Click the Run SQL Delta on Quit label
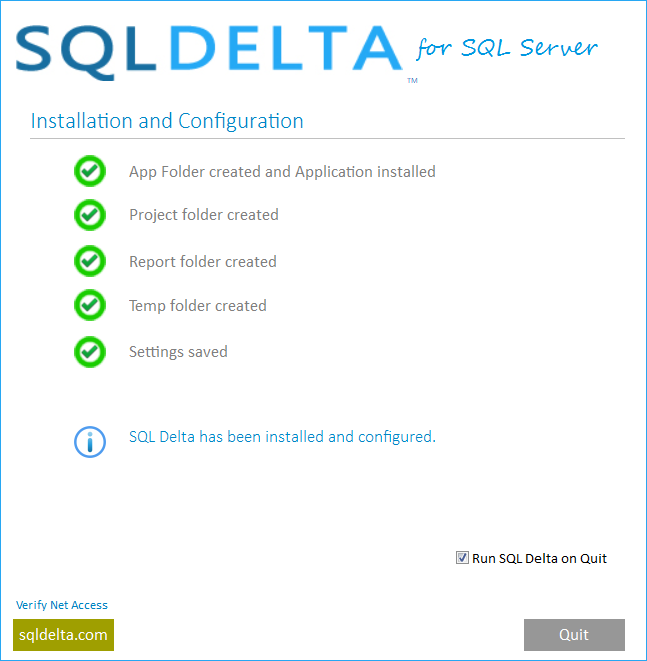The height and width of the screenshot is (661, 647). click(x=539, y=558)
